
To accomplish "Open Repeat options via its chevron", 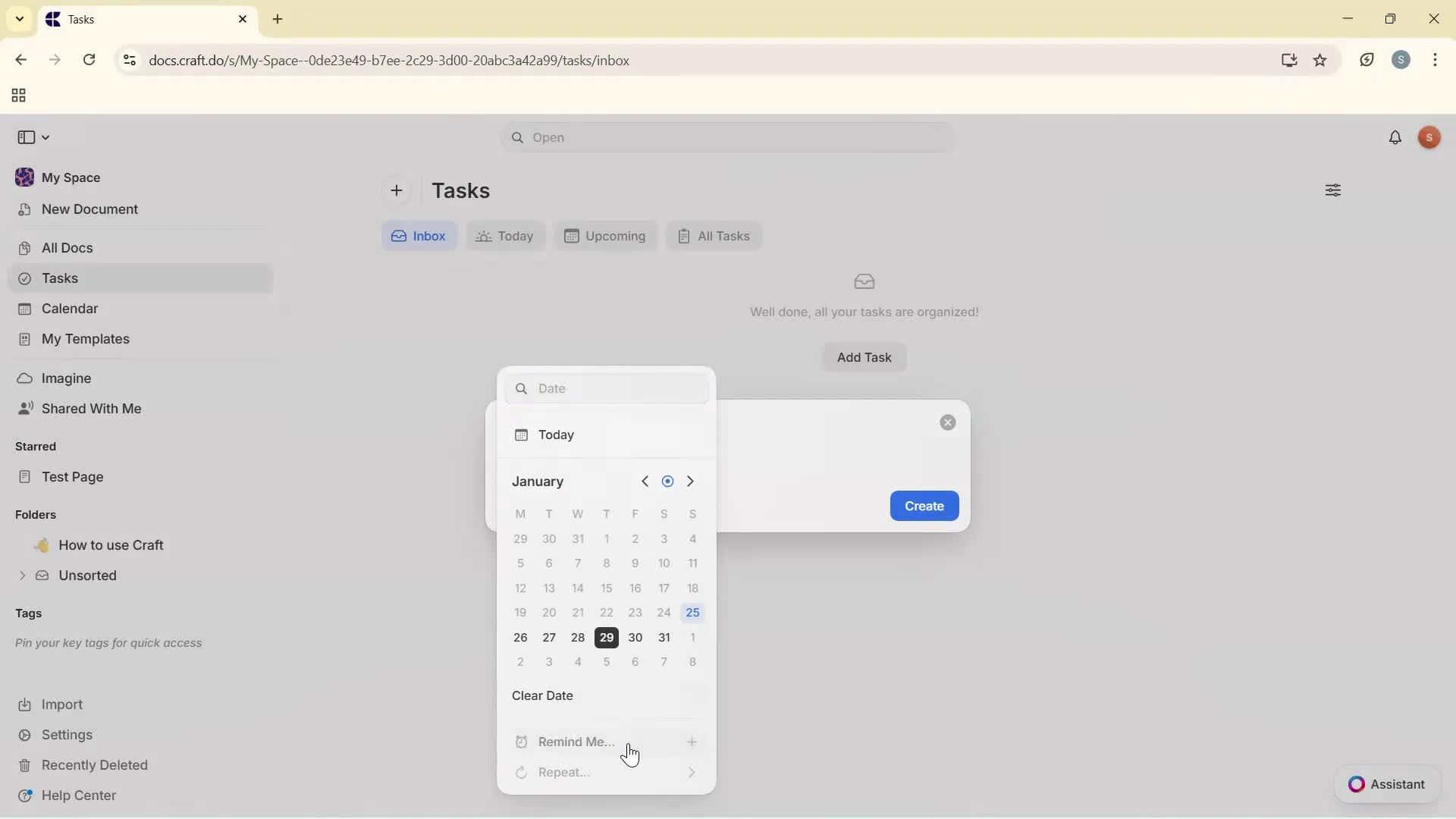I will click(x=692, y=772).
